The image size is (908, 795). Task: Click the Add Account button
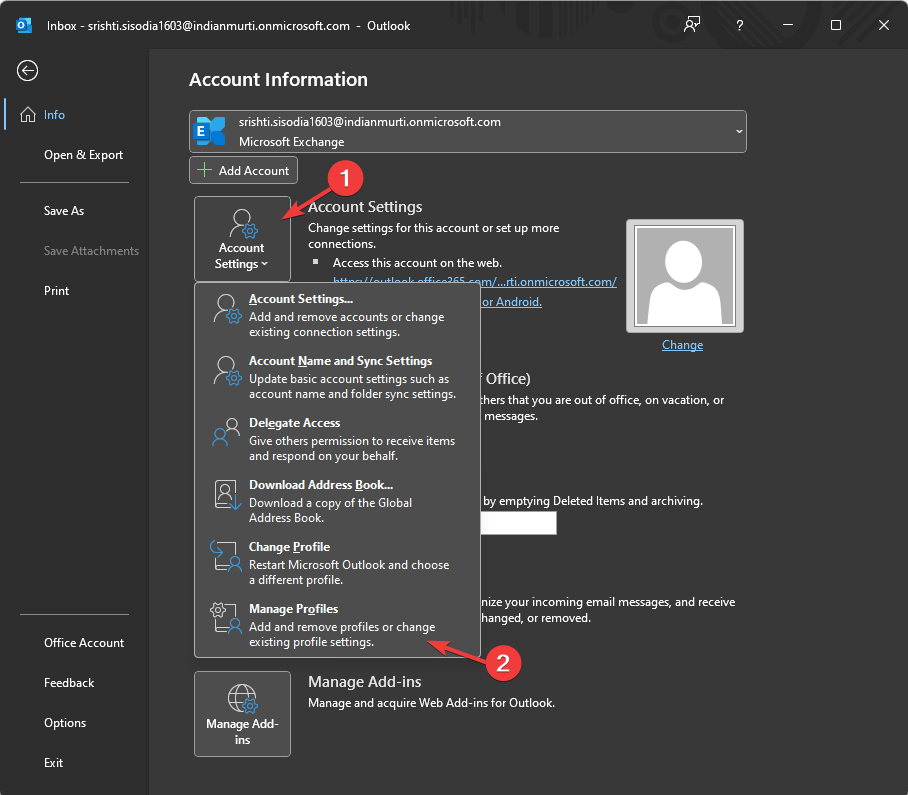tap(243, 170)
